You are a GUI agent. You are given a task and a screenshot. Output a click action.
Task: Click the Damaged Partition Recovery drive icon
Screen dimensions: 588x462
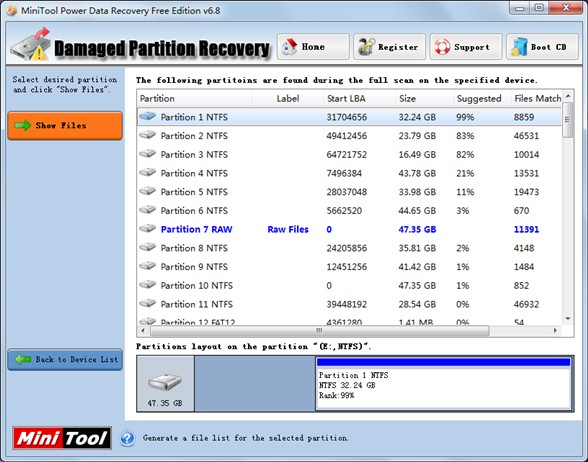[31, 44]
